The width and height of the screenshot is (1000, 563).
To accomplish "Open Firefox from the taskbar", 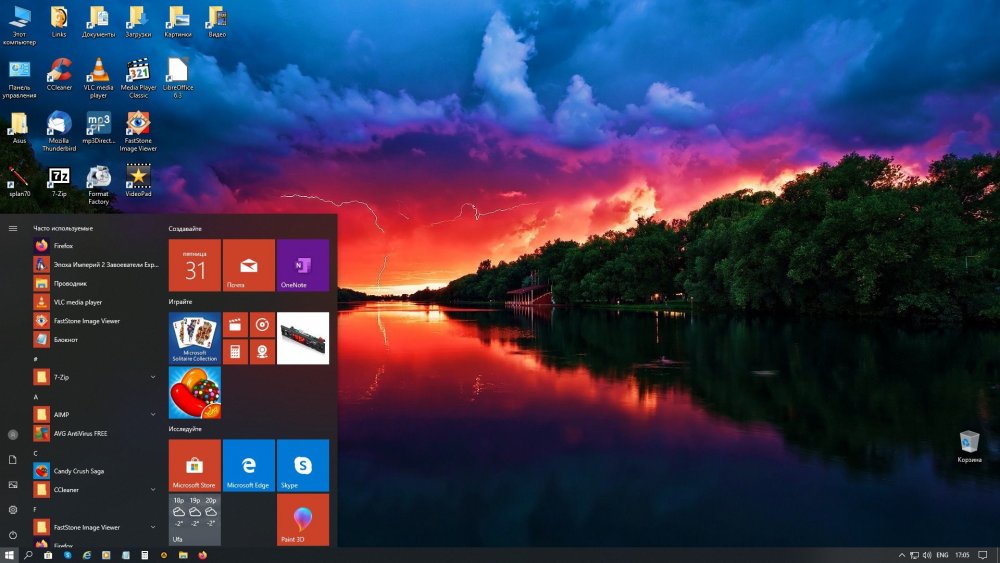I will 202,555.
